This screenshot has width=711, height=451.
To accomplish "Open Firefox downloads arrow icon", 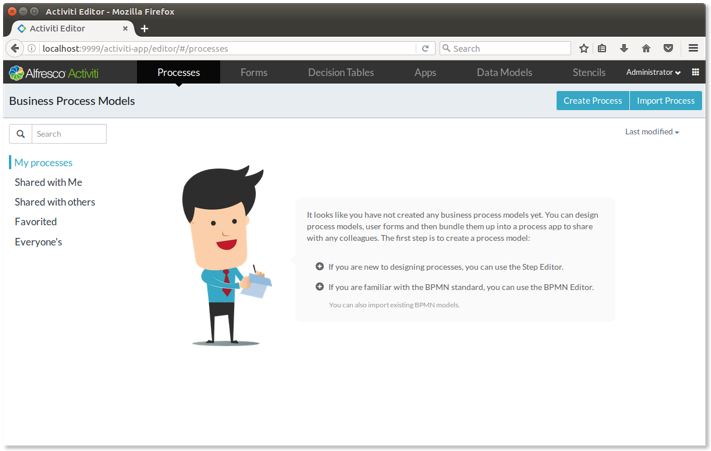I will coord(624,48).
